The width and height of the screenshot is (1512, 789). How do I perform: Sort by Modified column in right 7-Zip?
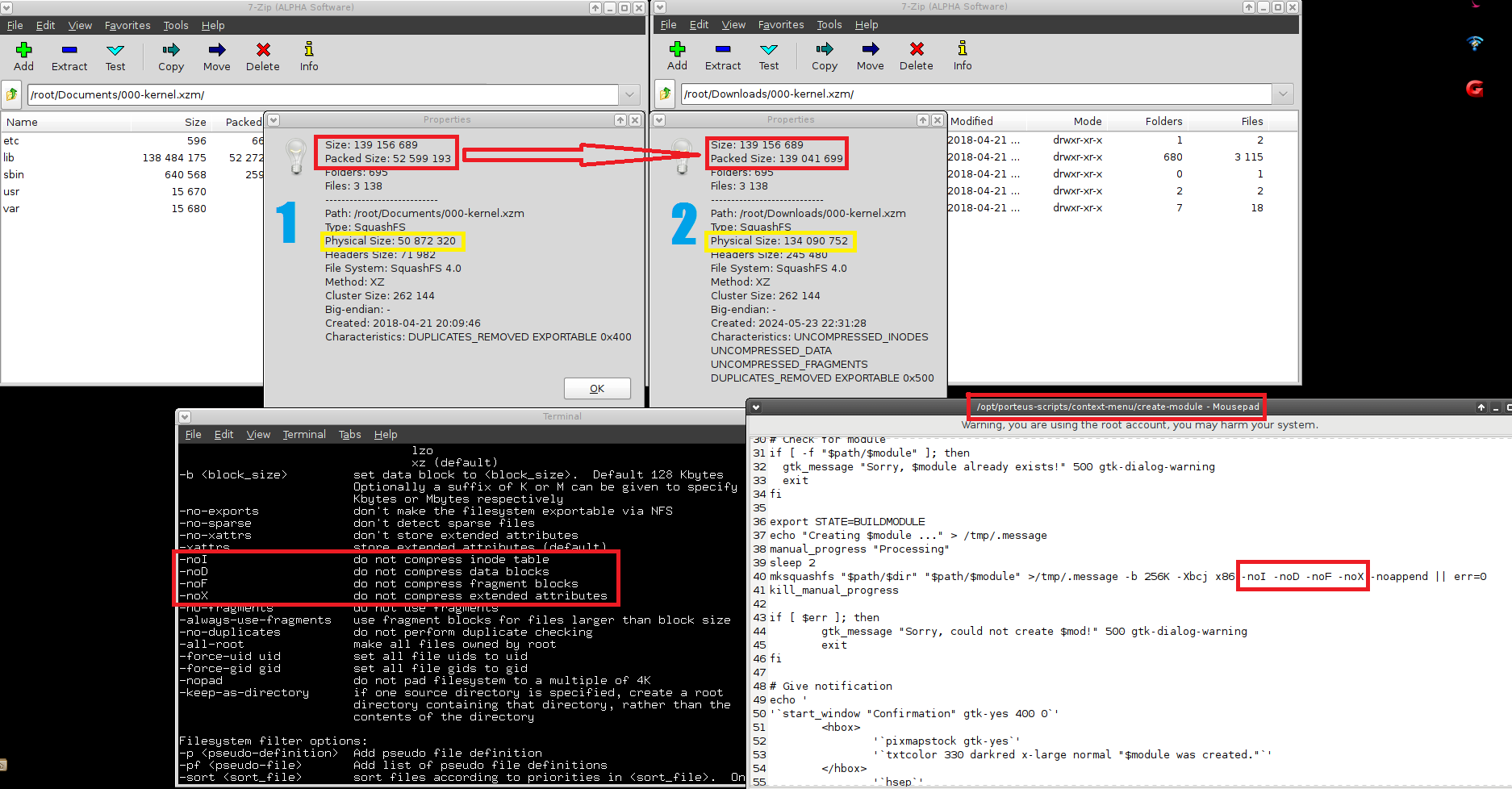coord(987,121)
